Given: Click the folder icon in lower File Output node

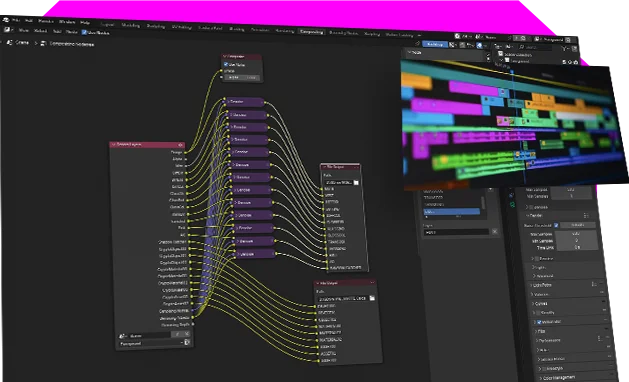Looking at the screenshot, I should point(372,298).
